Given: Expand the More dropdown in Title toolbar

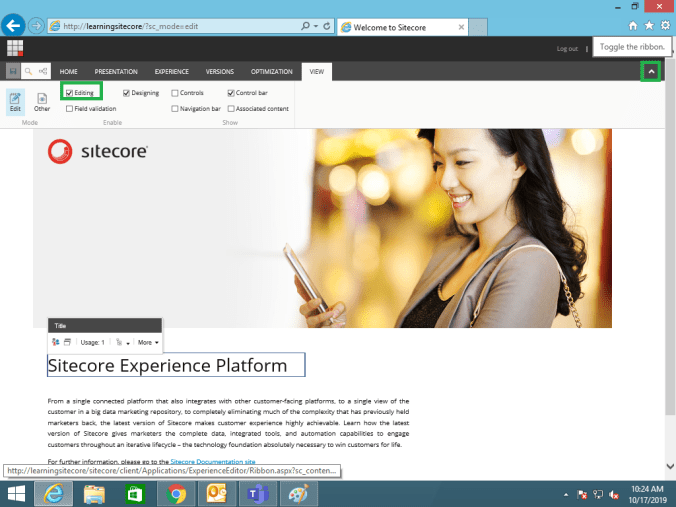Looking at the screenshot, I should pos(148,342).
